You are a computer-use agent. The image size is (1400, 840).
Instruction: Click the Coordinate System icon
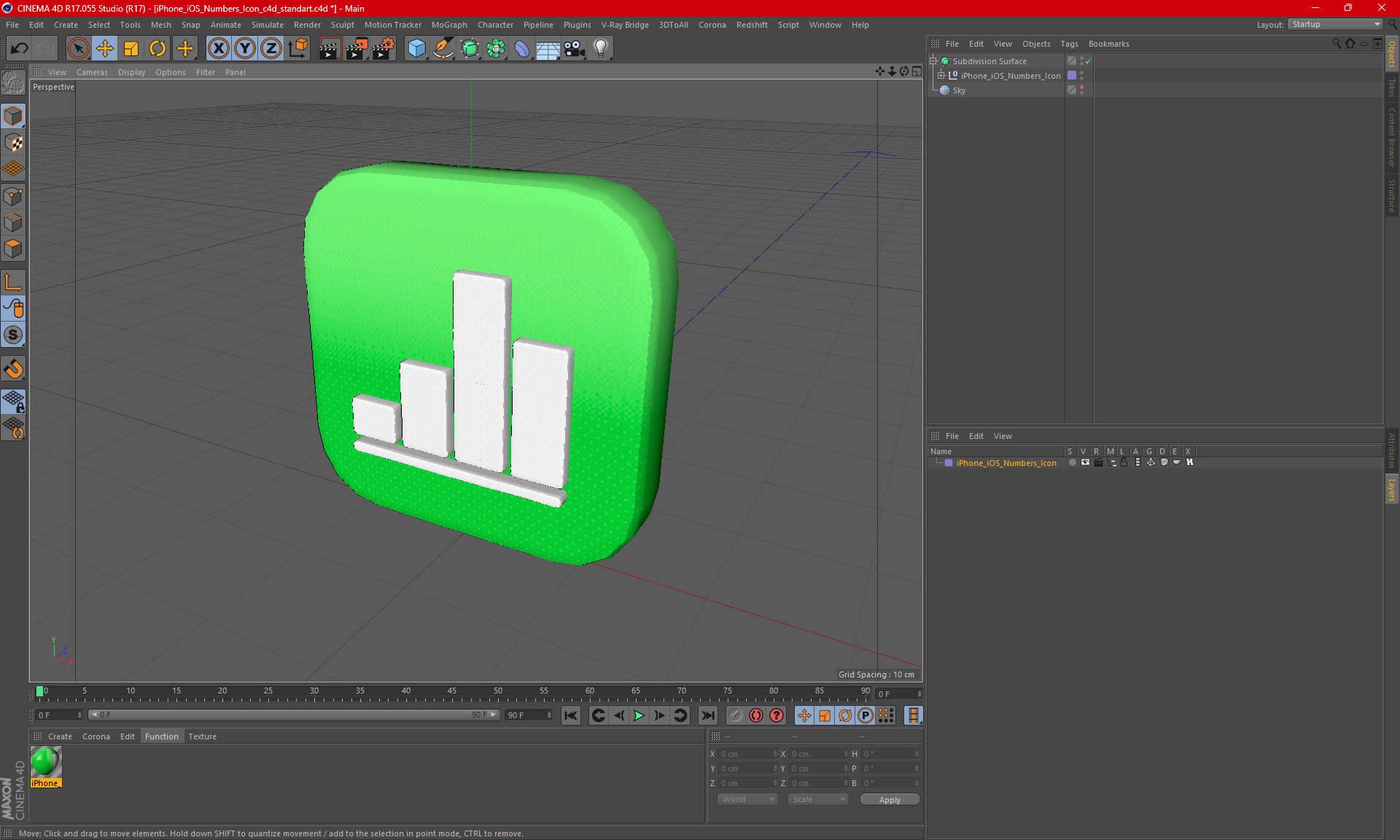tap(297, 48)
